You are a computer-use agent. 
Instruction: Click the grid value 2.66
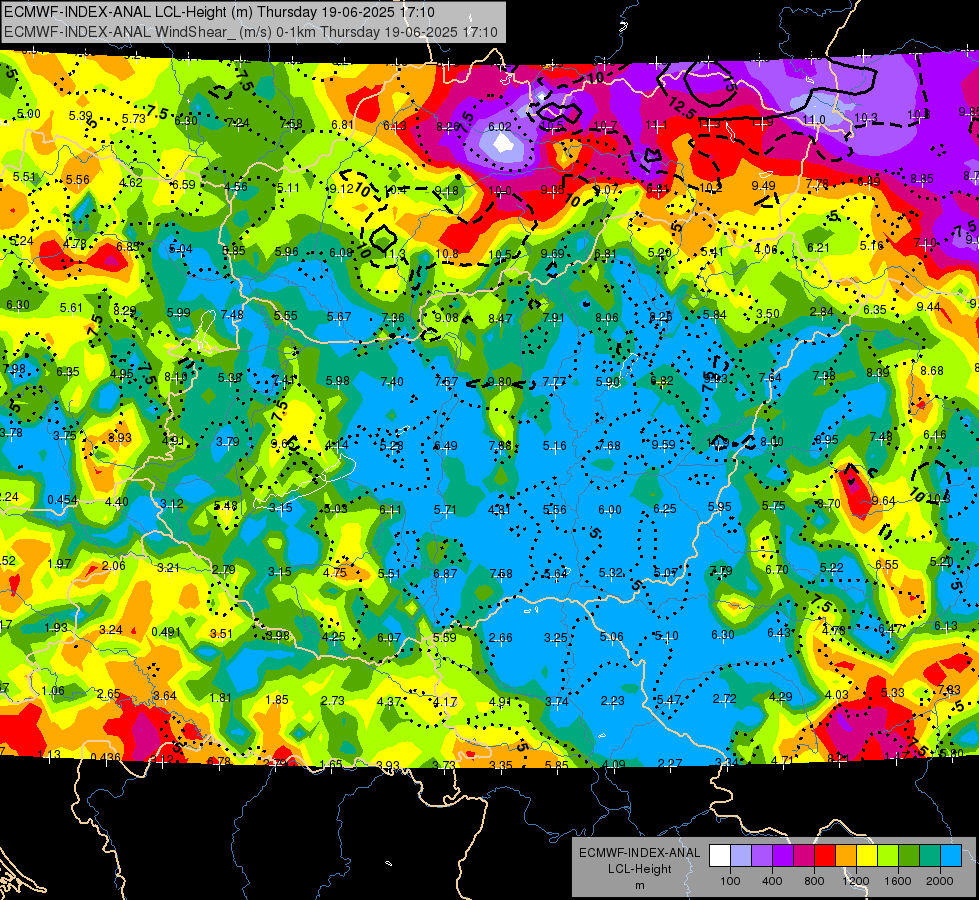(x=501, y=638)
